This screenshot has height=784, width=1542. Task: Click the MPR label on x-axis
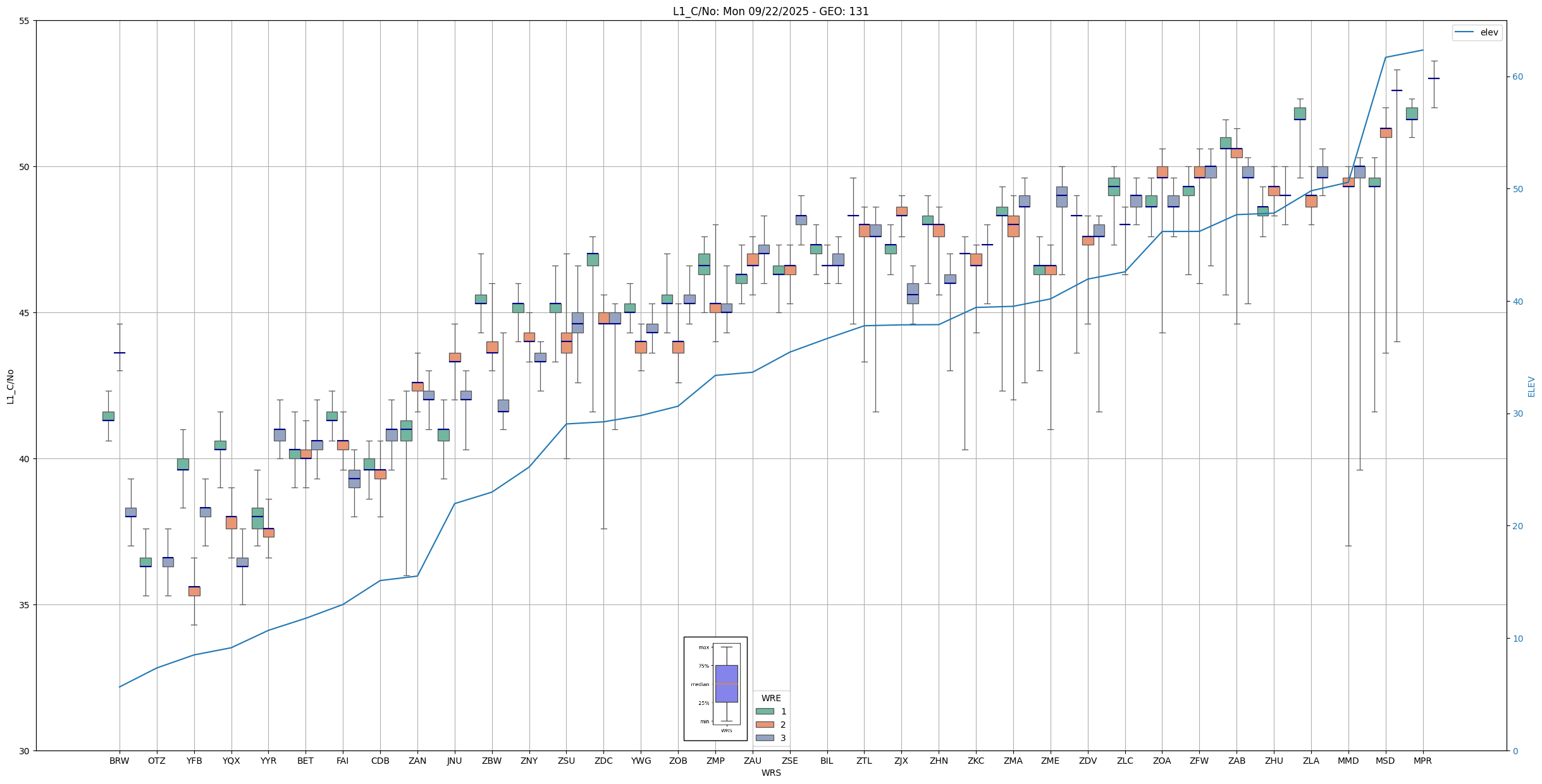coord(1422,761)
